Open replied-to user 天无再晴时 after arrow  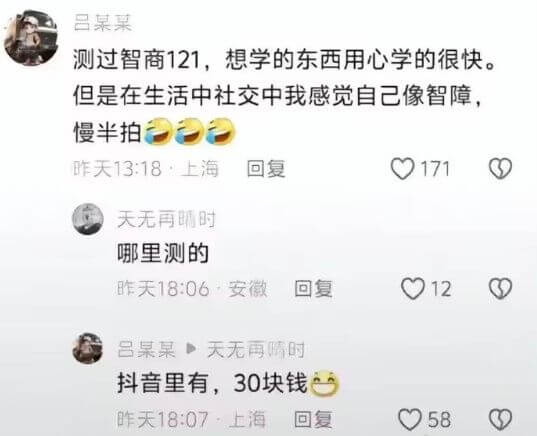pyautogui.click(x=256, y=349)
